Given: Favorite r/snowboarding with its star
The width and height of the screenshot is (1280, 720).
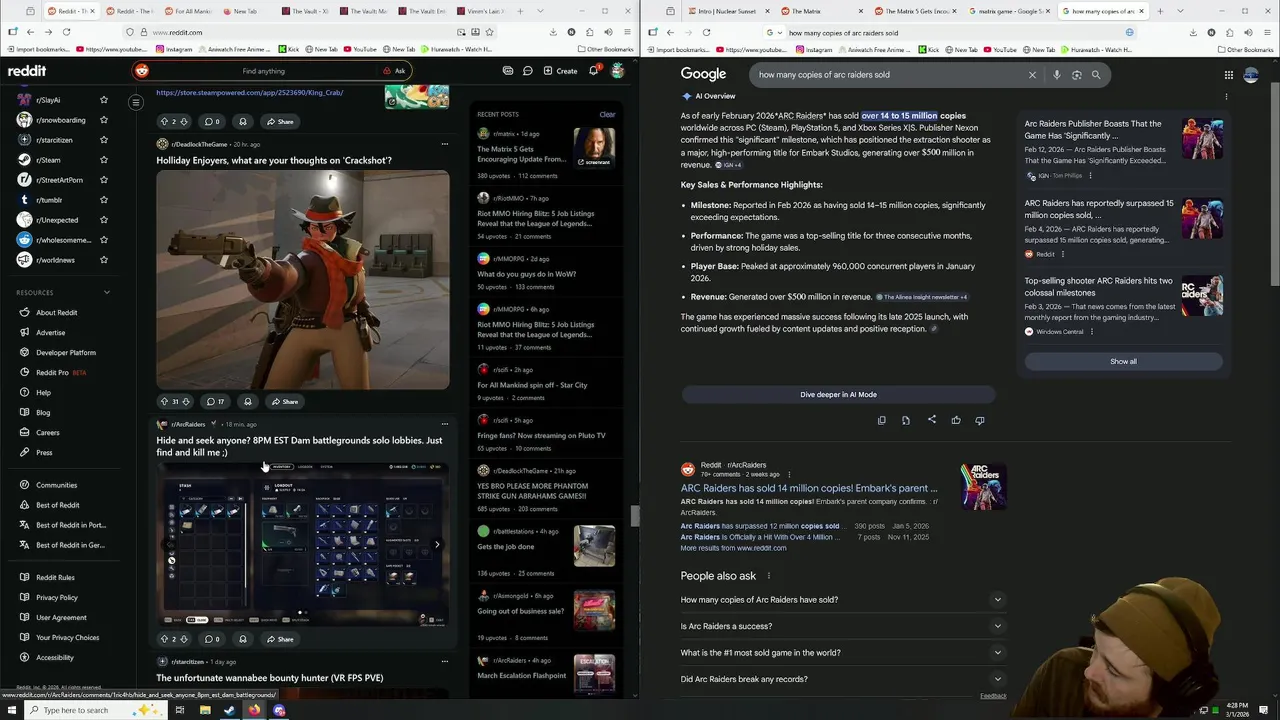Looking at the screenshot, I should pyautogui.click(x=103, y=120).
